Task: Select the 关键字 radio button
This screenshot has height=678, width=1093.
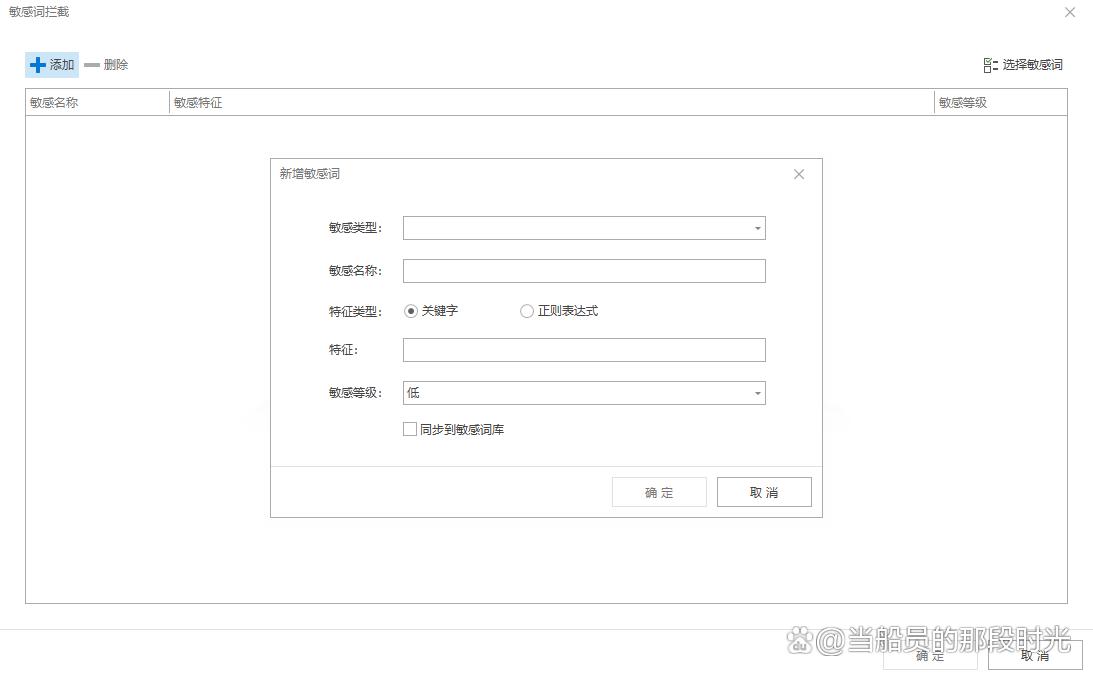Action: (x=411, y=311)
